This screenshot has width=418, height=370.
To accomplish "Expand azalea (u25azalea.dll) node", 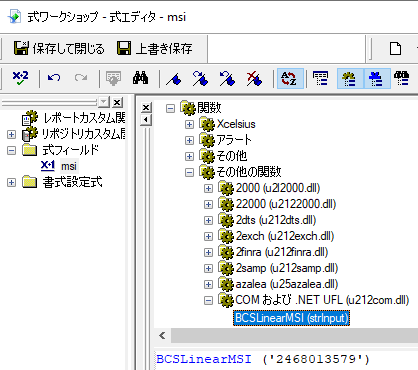I will pyautogui.click(x=208, y=284).
